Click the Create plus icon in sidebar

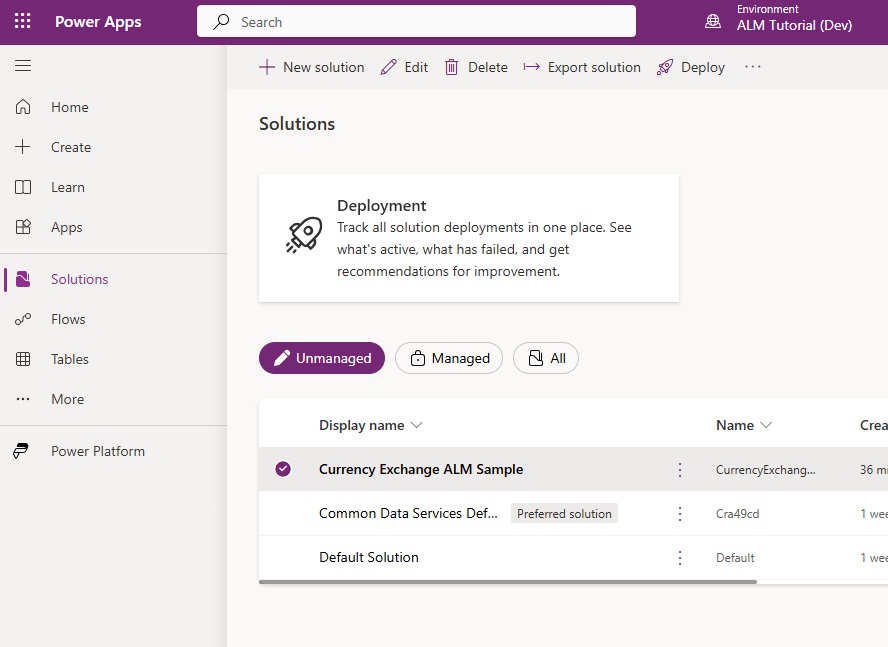click(23, 147)
